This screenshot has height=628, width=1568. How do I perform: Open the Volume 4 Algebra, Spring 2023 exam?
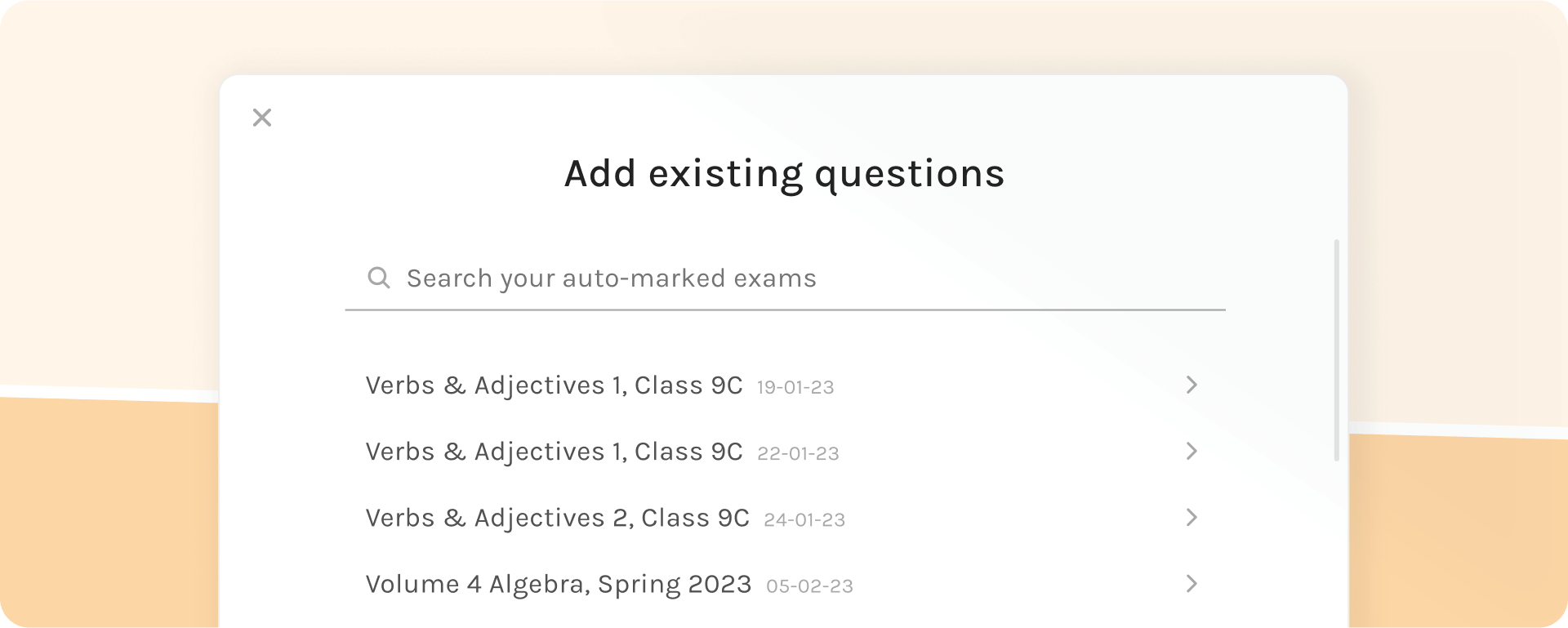(x=559, y=583)
